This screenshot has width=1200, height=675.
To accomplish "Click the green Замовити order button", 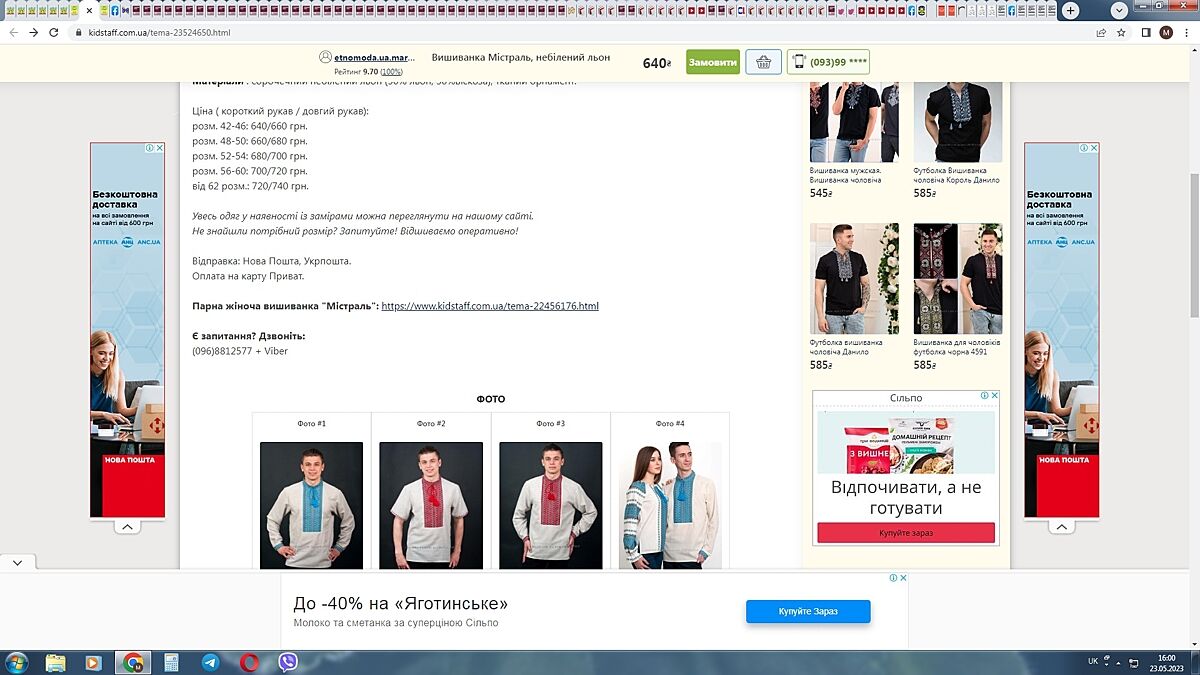I will coord(712,62).
